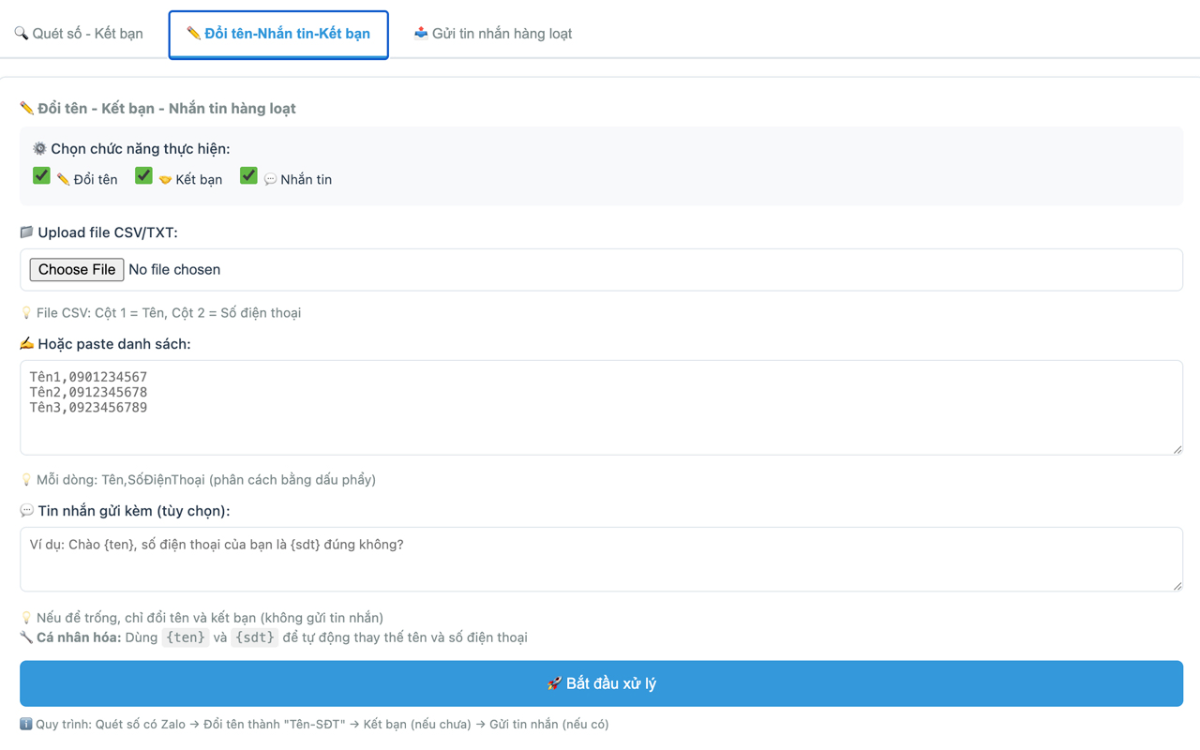Image resolution: width=1200 pixels, height=750 pixels.
Task: Click the inbox icon on Gửi tin nhắn tab
Action: coord(421,33)
